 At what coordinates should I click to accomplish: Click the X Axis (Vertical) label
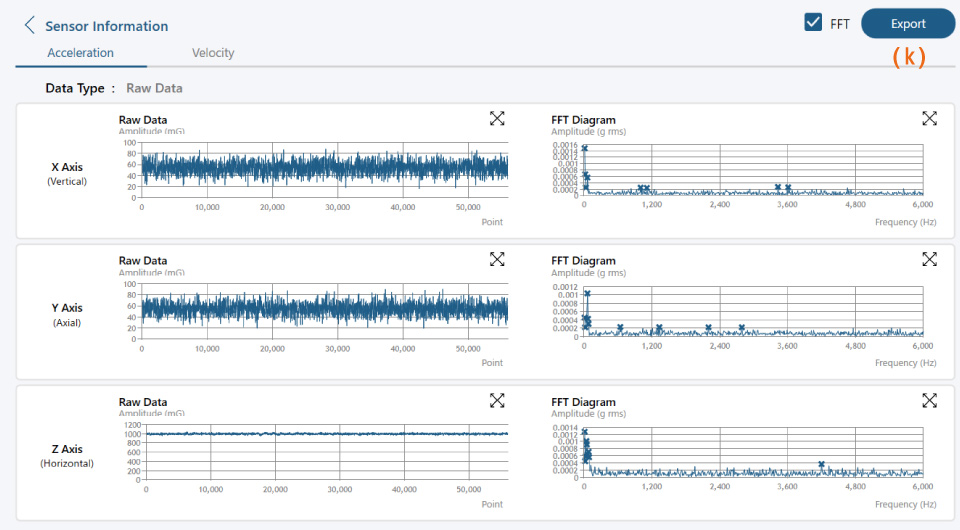[x=67, y=174]
